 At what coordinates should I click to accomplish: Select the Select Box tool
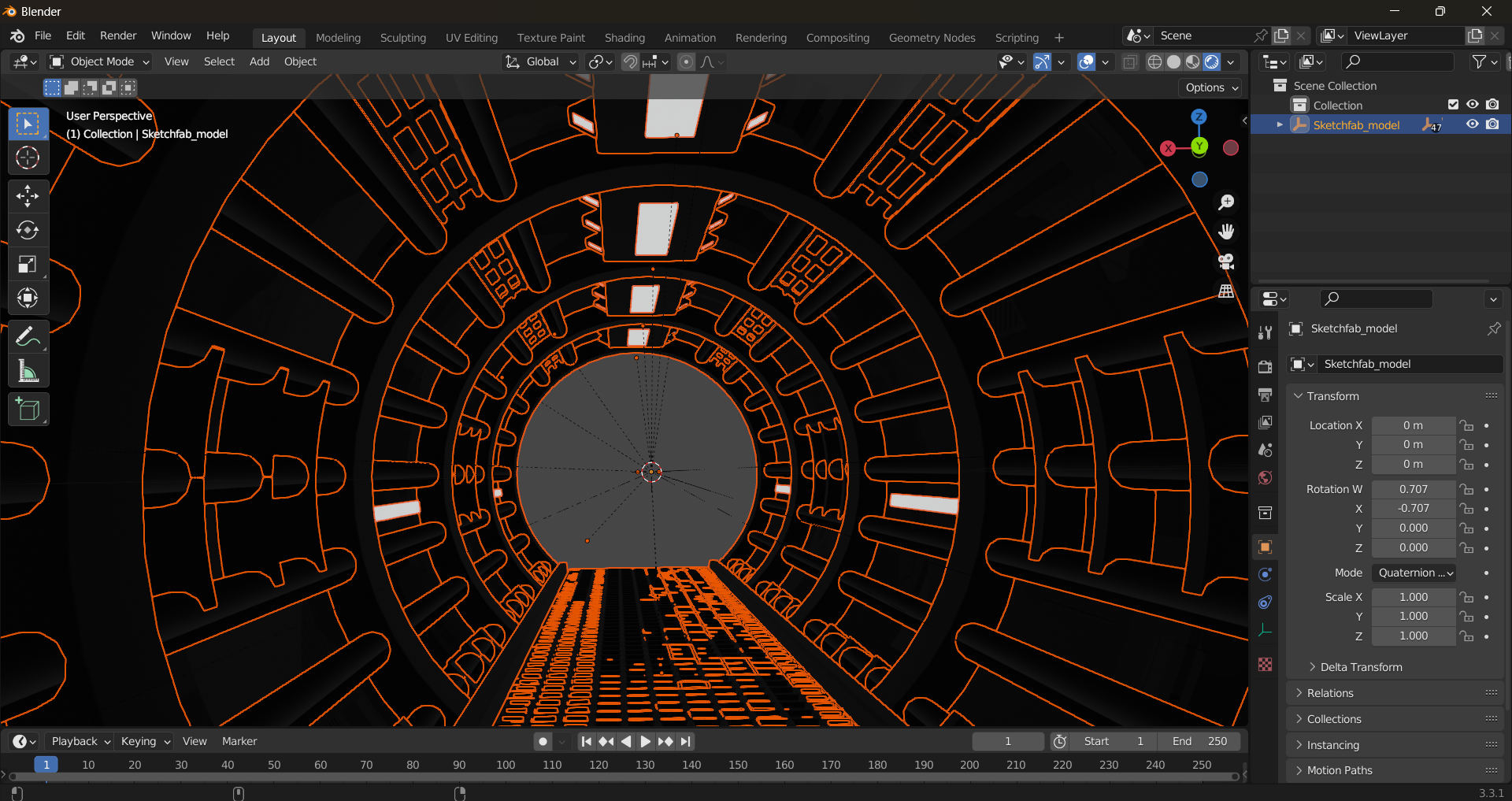click(28, 124)
